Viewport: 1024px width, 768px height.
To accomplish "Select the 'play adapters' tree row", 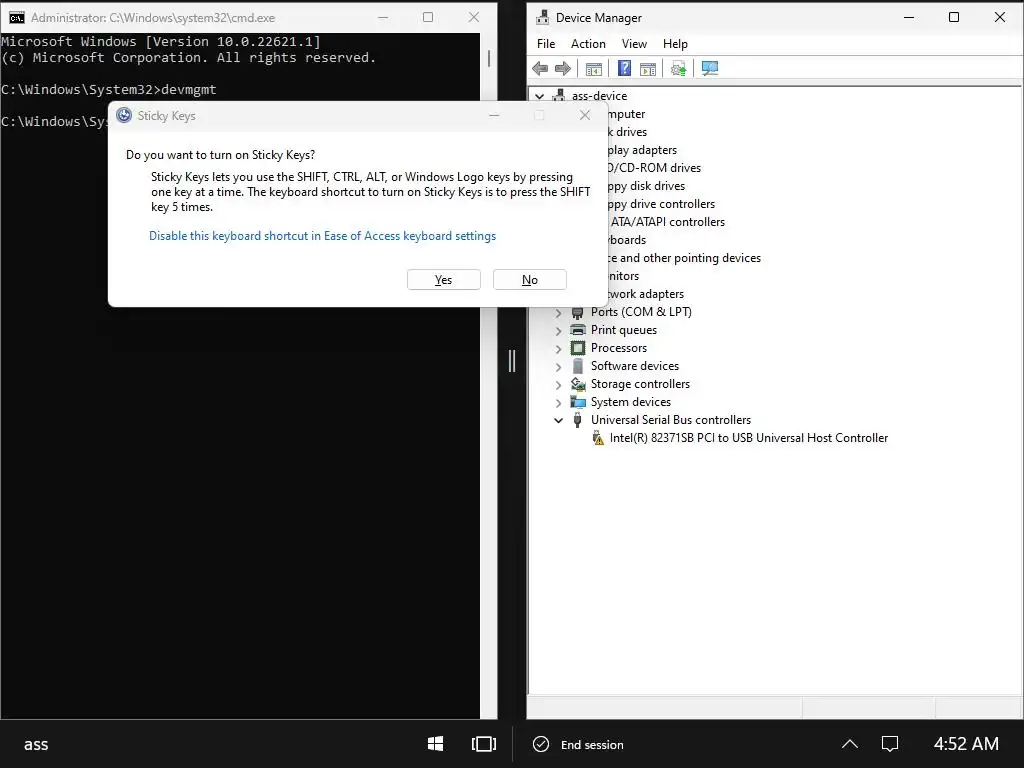I will (x=642, y=150).
